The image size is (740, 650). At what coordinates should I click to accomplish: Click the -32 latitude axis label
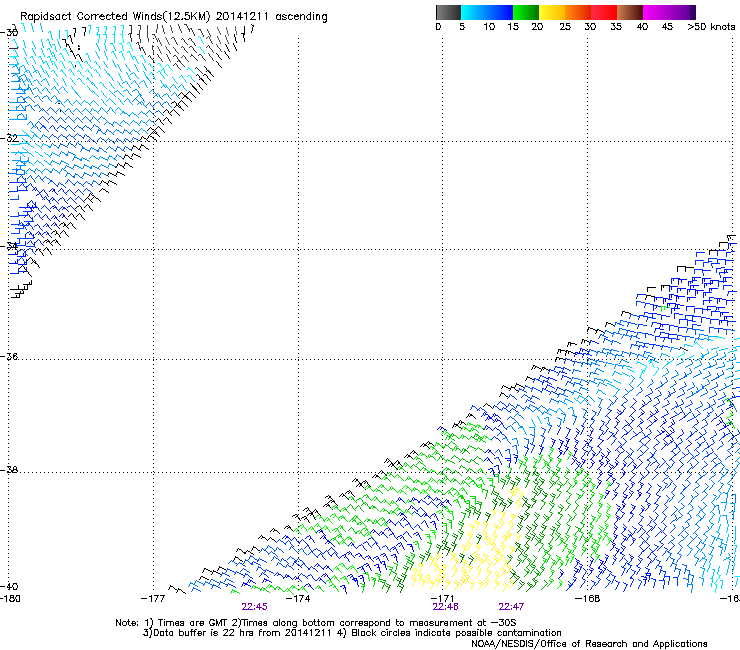tap(9, 138)
